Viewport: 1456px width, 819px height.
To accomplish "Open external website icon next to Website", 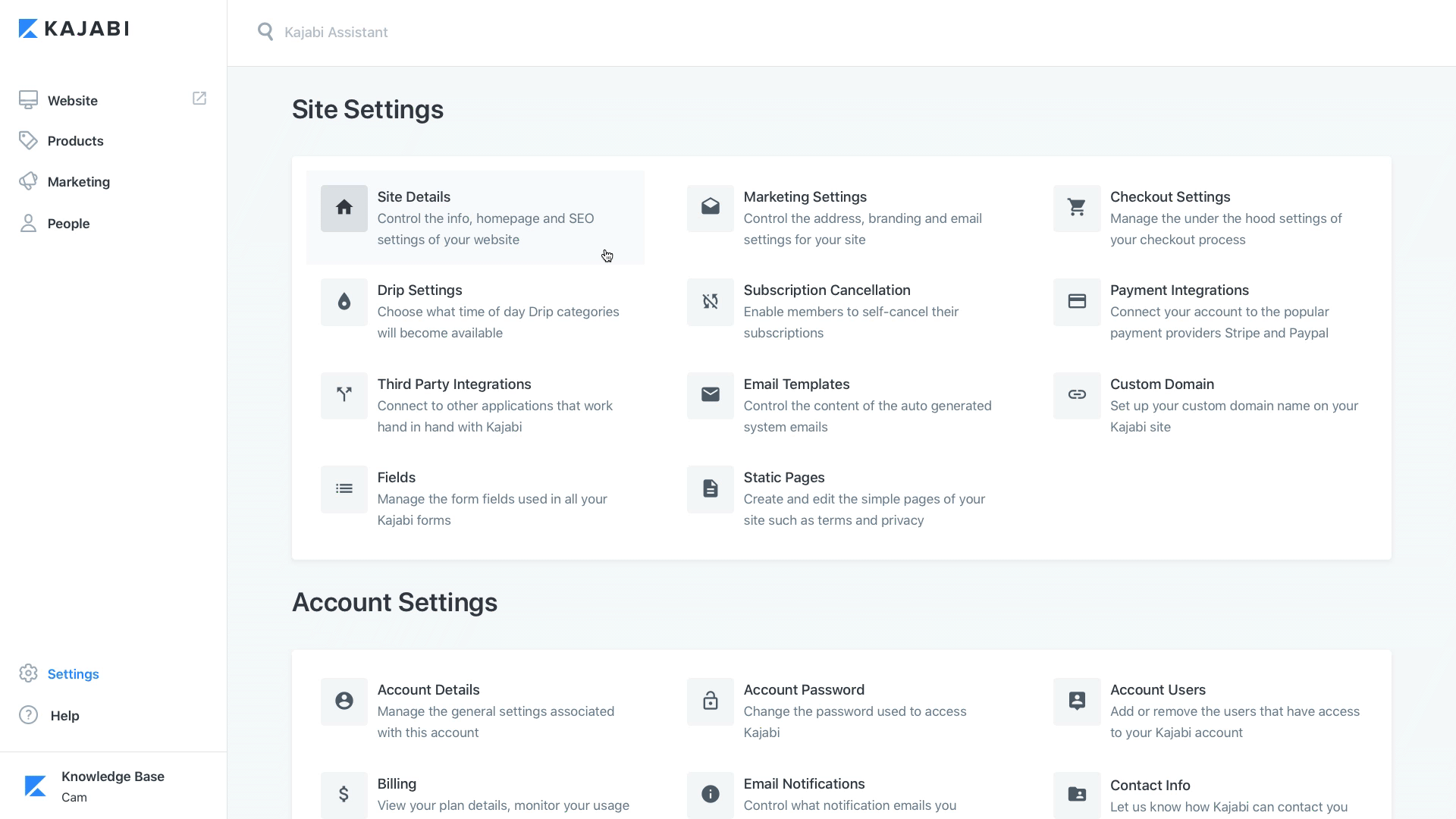I will (199, 99).
